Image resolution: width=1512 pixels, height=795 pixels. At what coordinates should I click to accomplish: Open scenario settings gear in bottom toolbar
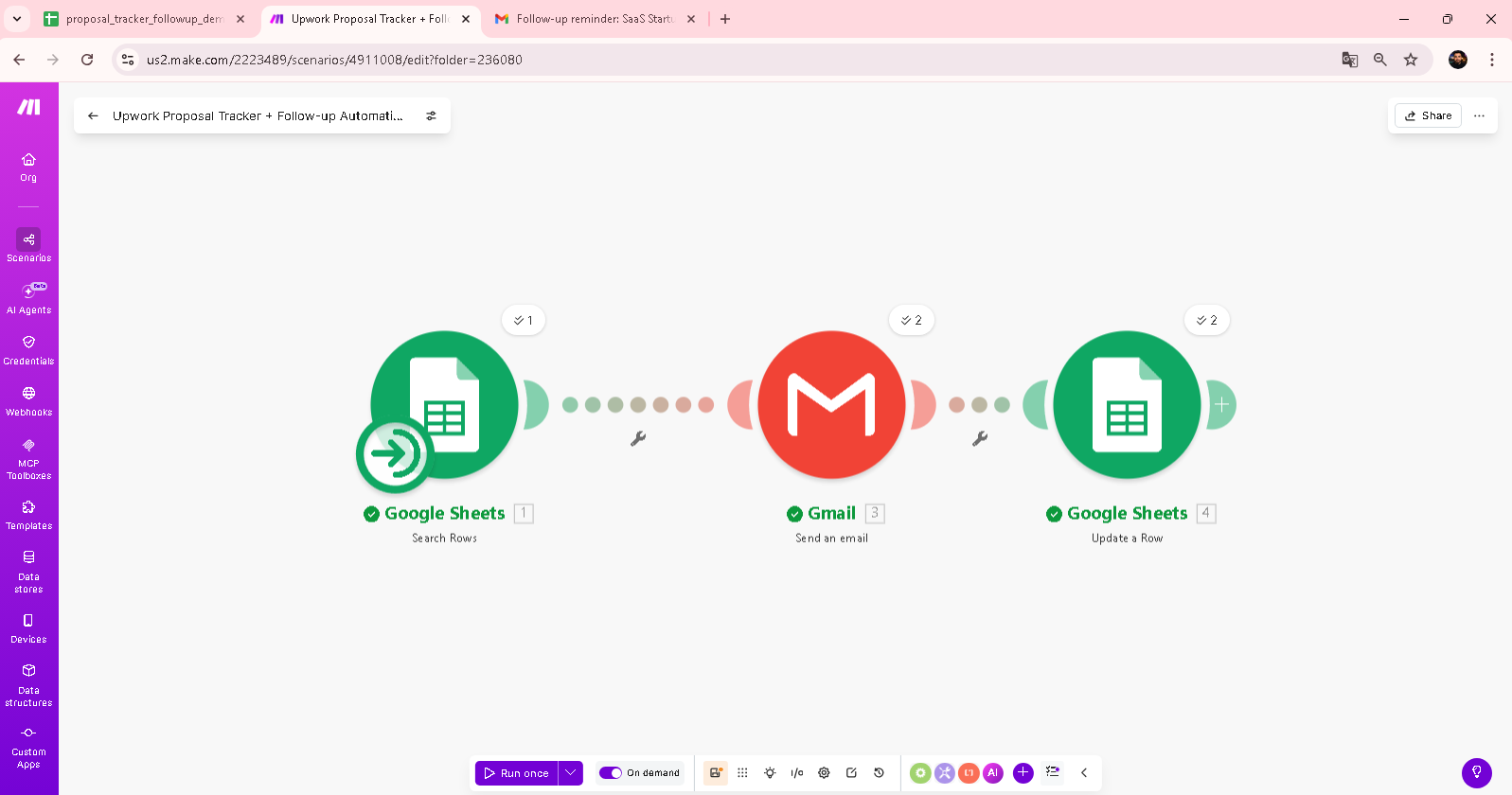coord(824,772)
